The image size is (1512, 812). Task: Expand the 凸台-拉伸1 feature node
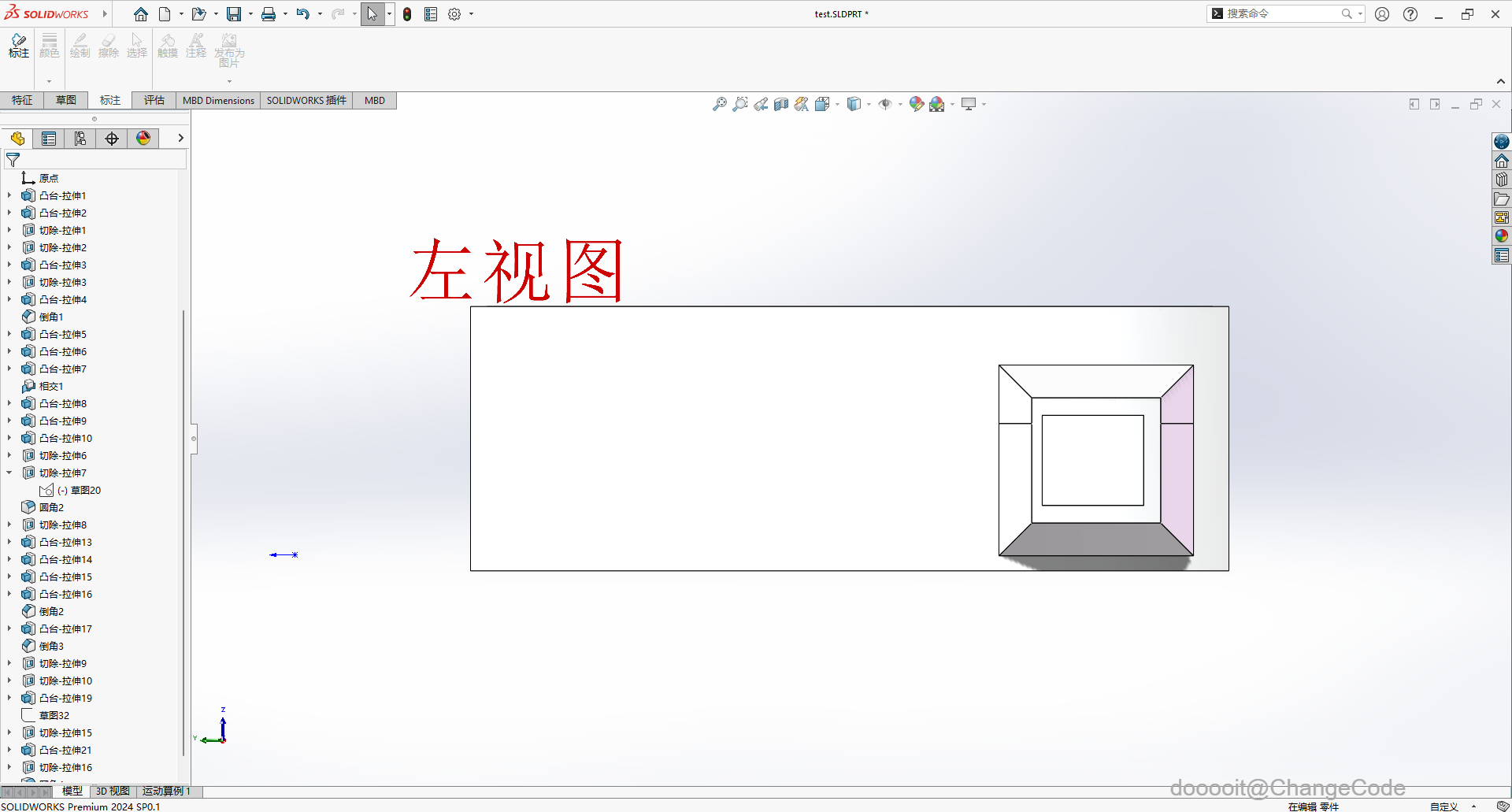(10, 195)
